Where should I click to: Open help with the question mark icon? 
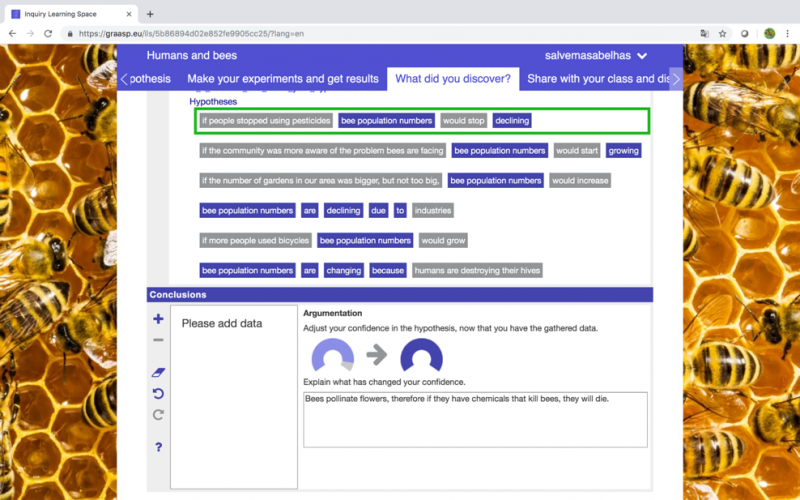pos(159,447)
